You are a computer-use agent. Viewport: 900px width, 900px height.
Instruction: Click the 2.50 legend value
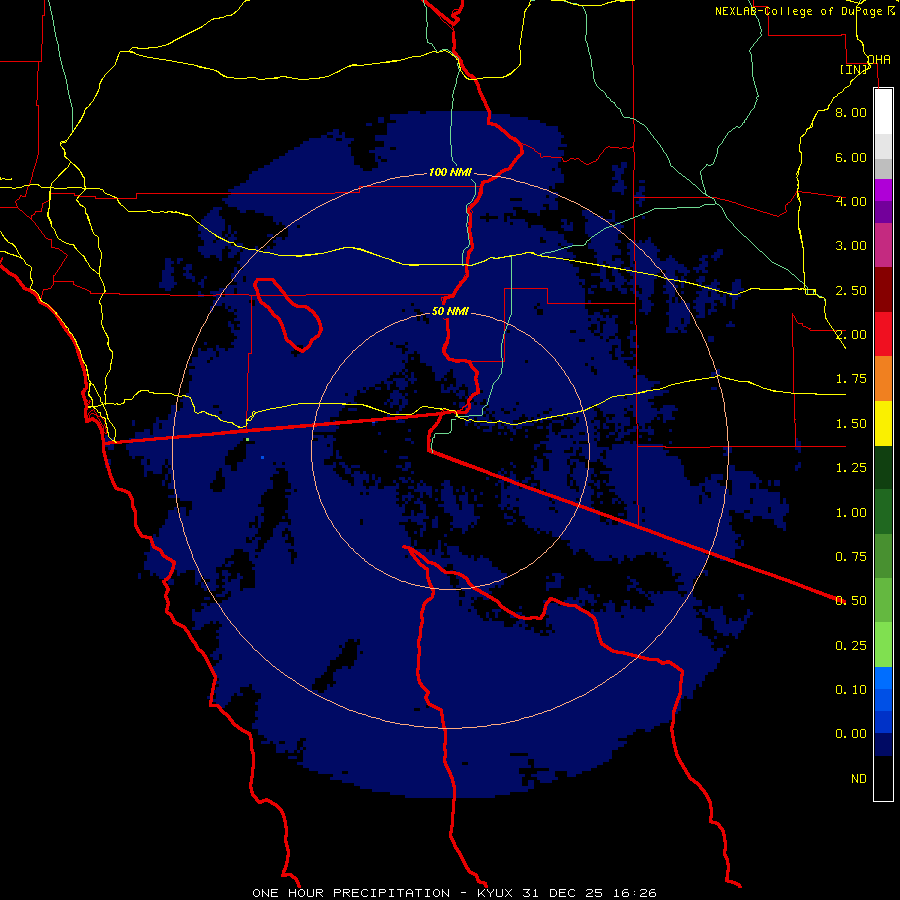click(851, 290)
